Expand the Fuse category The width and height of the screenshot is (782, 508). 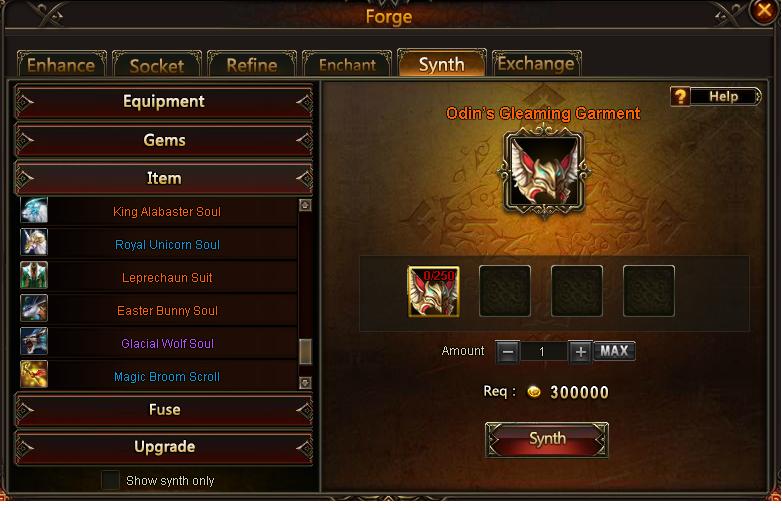[x=164, y=409]
